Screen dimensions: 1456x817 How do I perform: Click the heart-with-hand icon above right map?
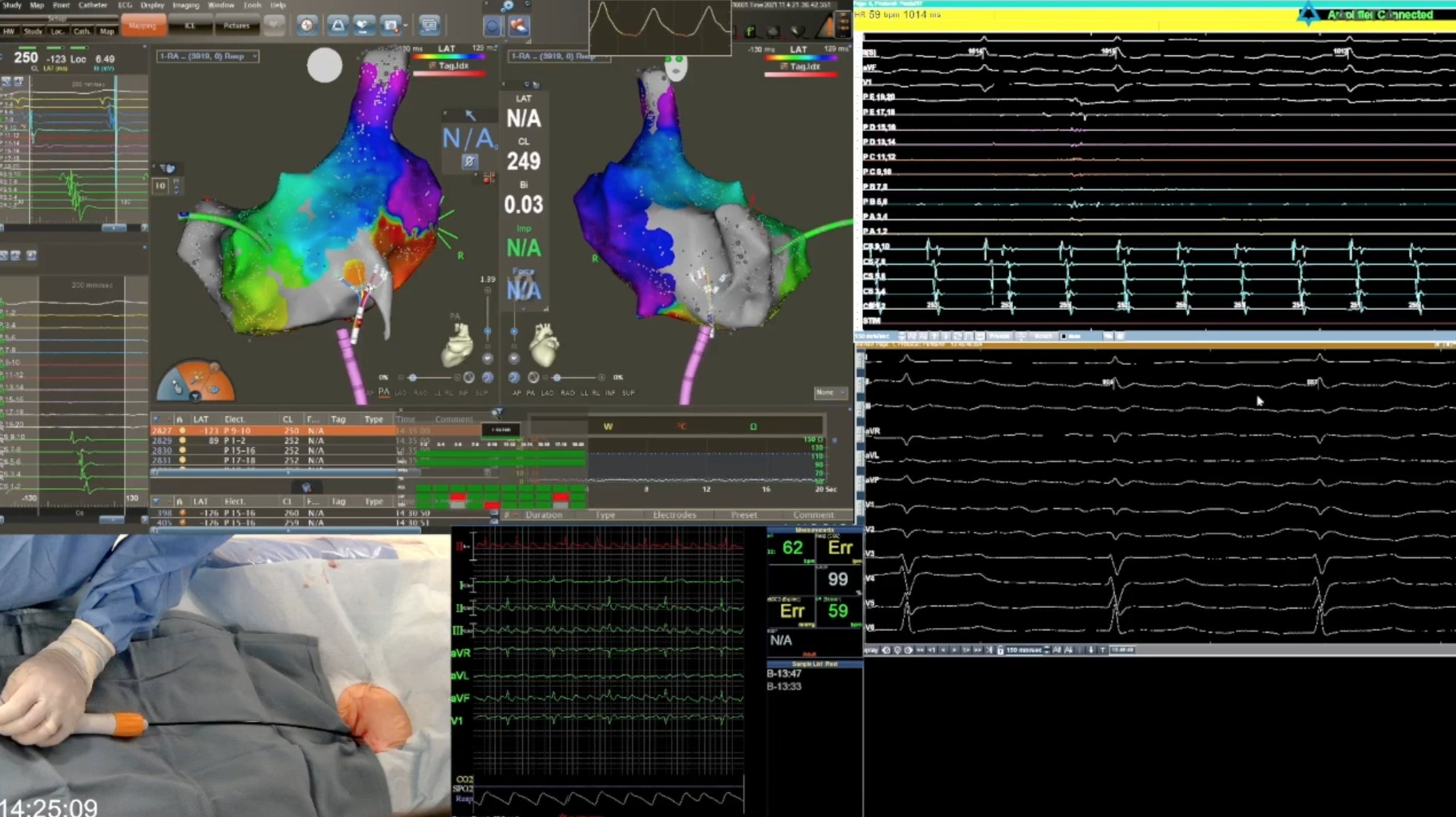519,26
